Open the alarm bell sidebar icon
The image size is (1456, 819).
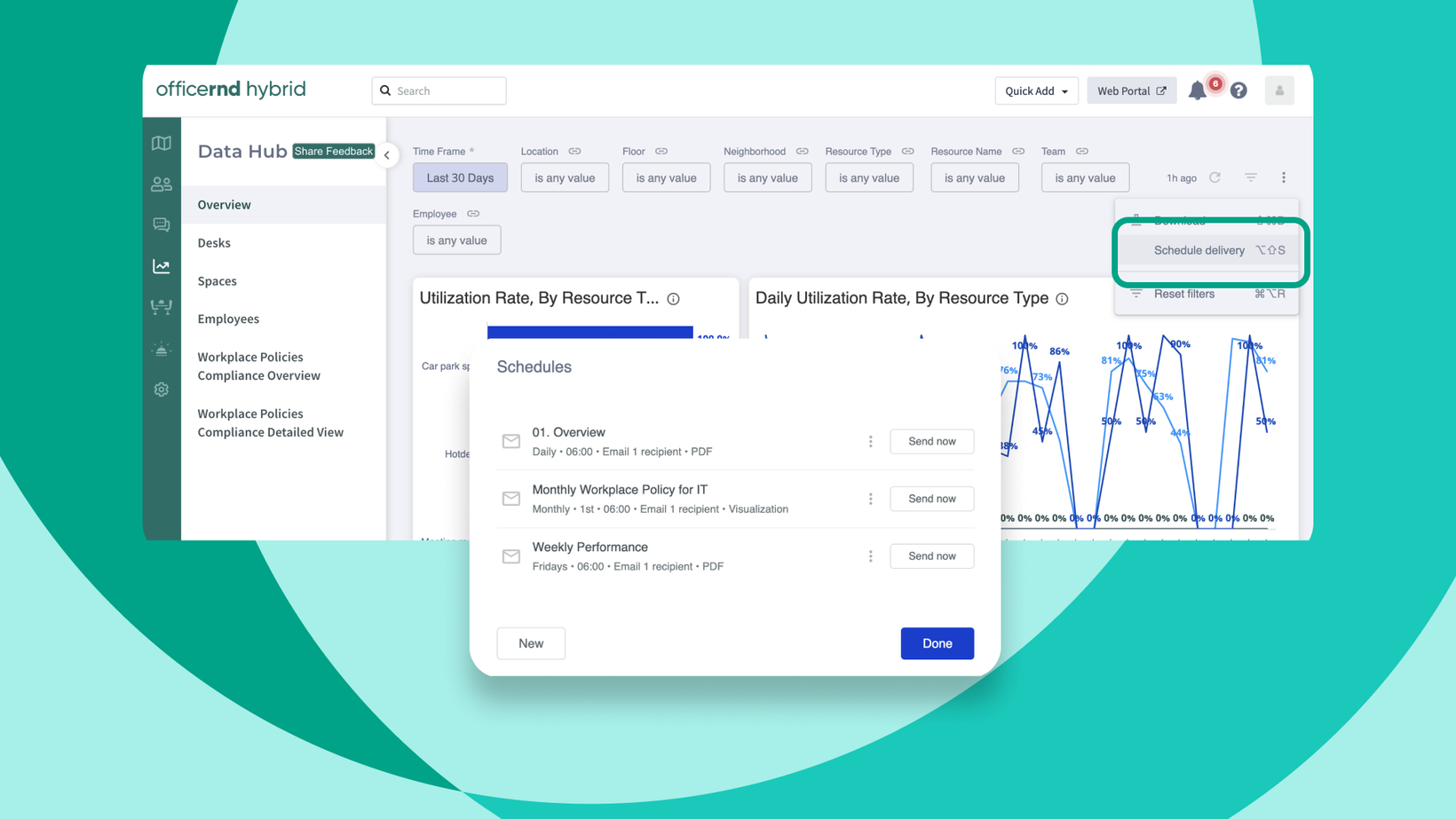162,349
